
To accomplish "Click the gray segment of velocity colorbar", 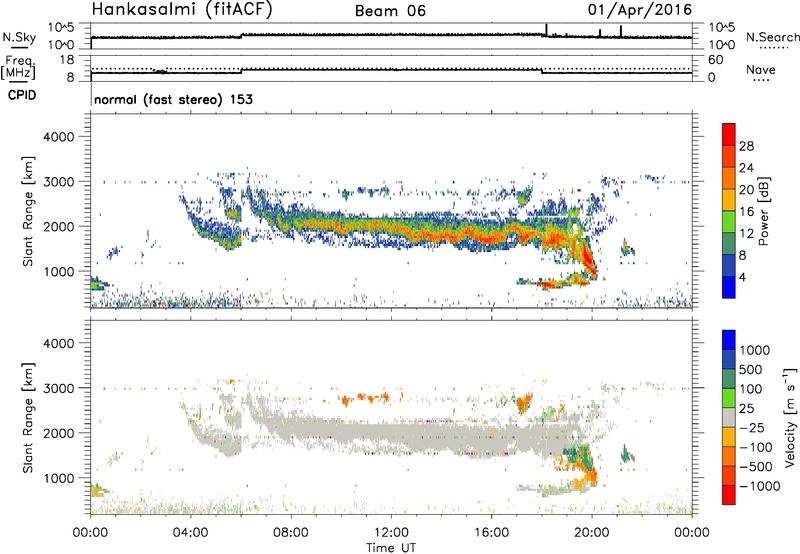I will [x=729, y=418].
